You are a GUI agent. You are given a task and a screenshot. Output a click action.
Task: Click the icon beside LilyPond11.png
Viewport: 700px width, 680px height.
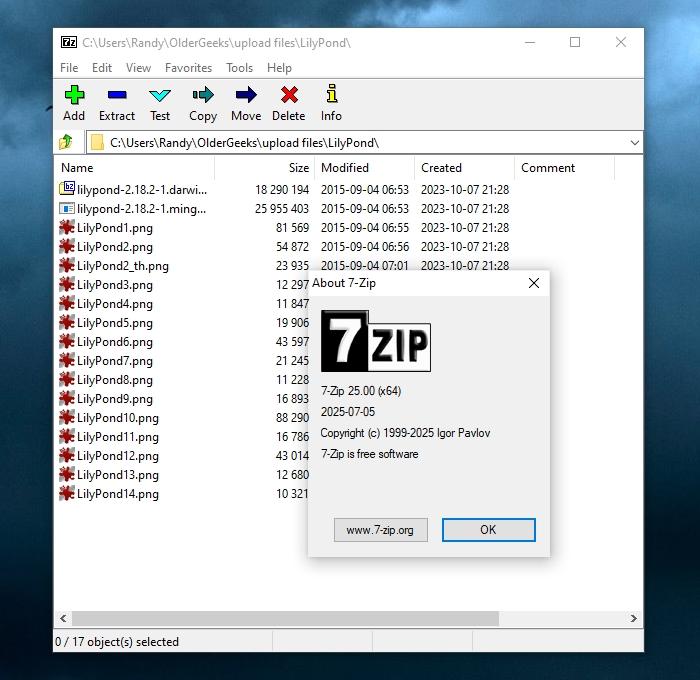[67, 436]
